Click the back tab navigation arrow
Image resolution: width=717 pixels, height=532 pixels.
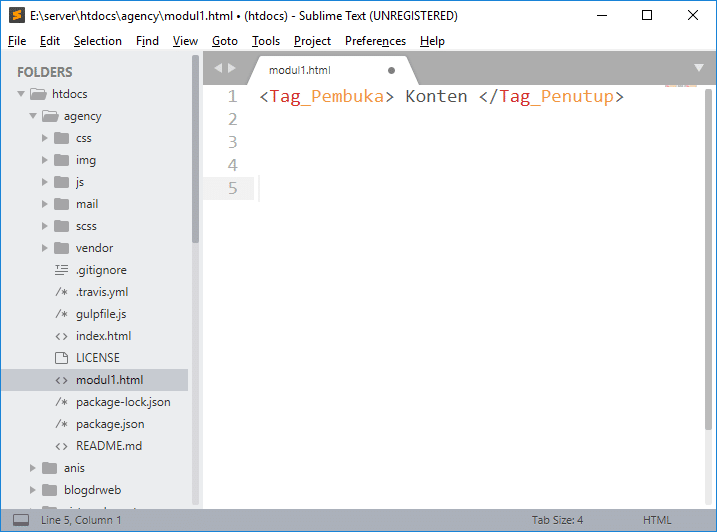(218, 68)
